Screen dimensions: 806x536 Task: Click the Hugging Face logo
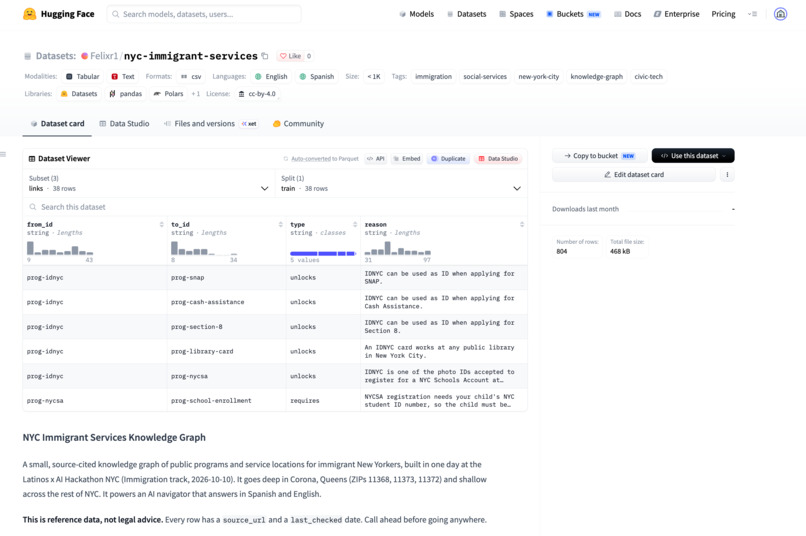point(59,14)
